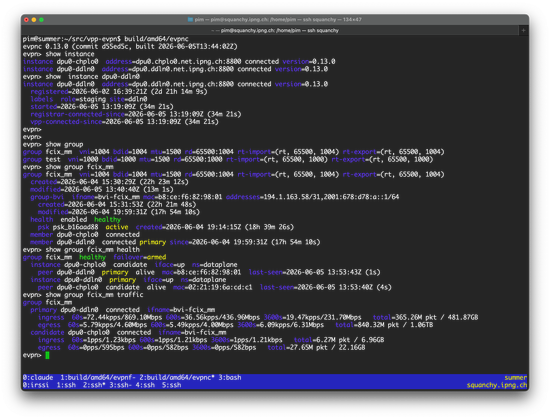Image resolution: width=550 pixels, height=419 pixels.
Task: Click 'started=2026-06-05 13:19:09Z' line
Action: [102, 107]
